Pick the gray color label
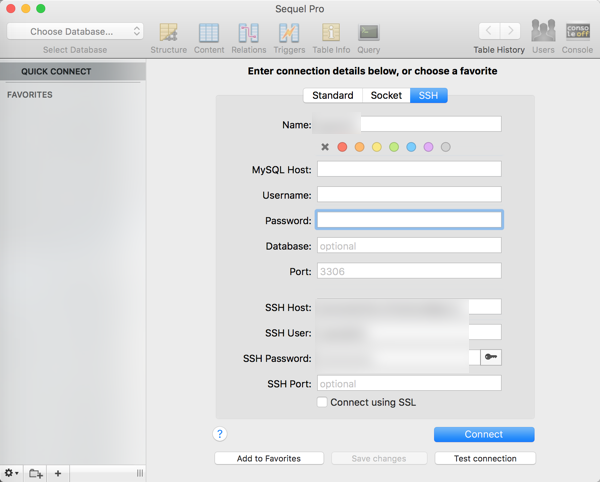600x482 pixels. [x=445, y=147]
